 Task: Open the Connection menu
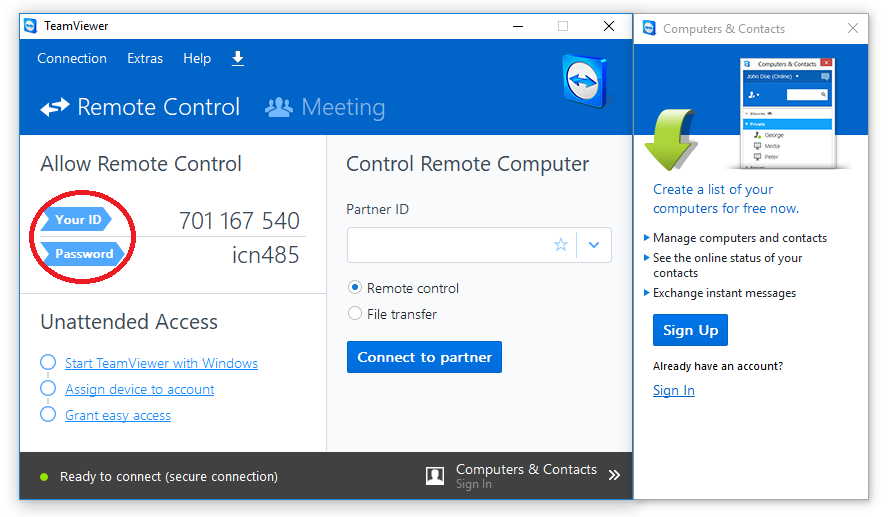(72, 58)
